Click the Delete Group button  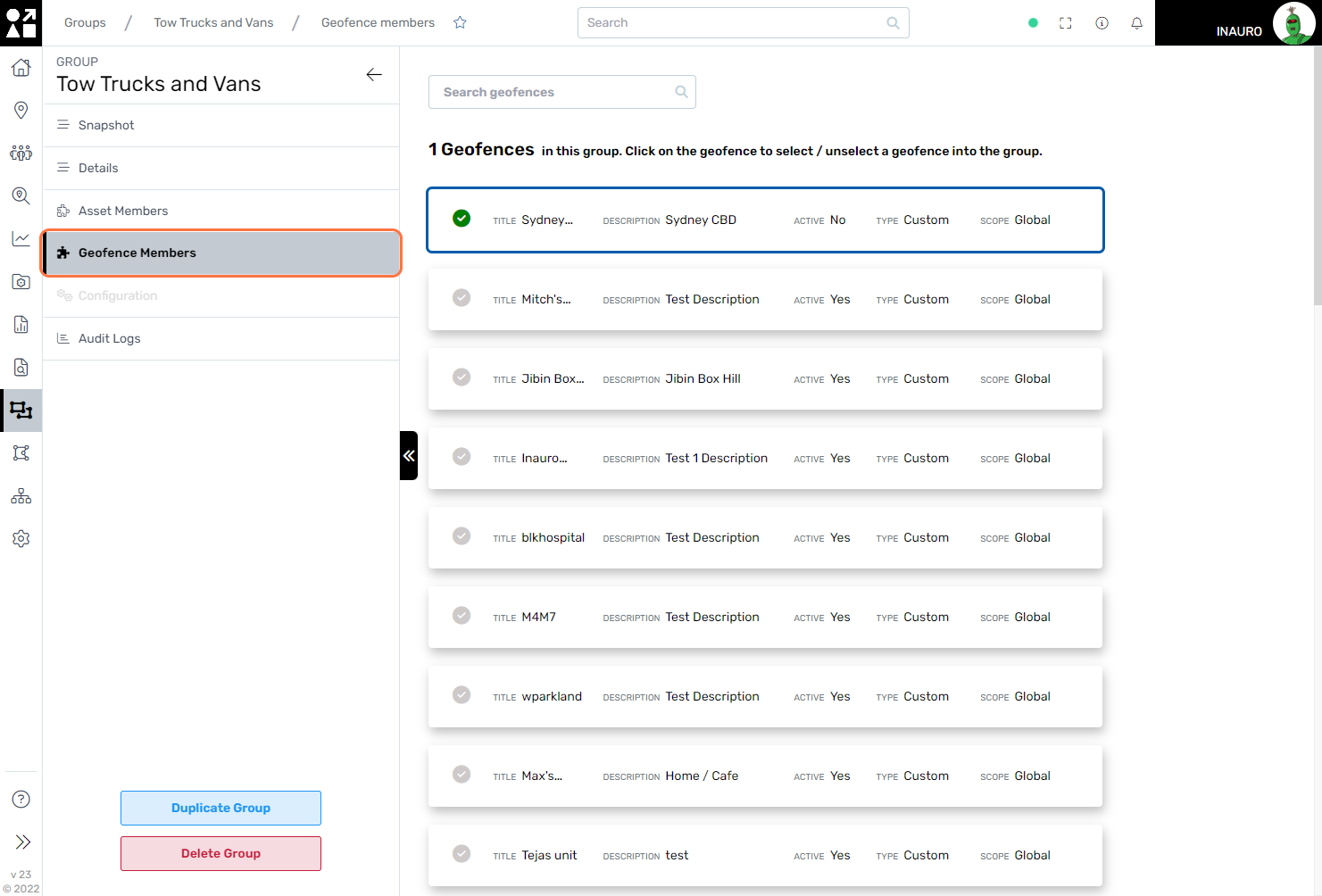click(220, 853)
